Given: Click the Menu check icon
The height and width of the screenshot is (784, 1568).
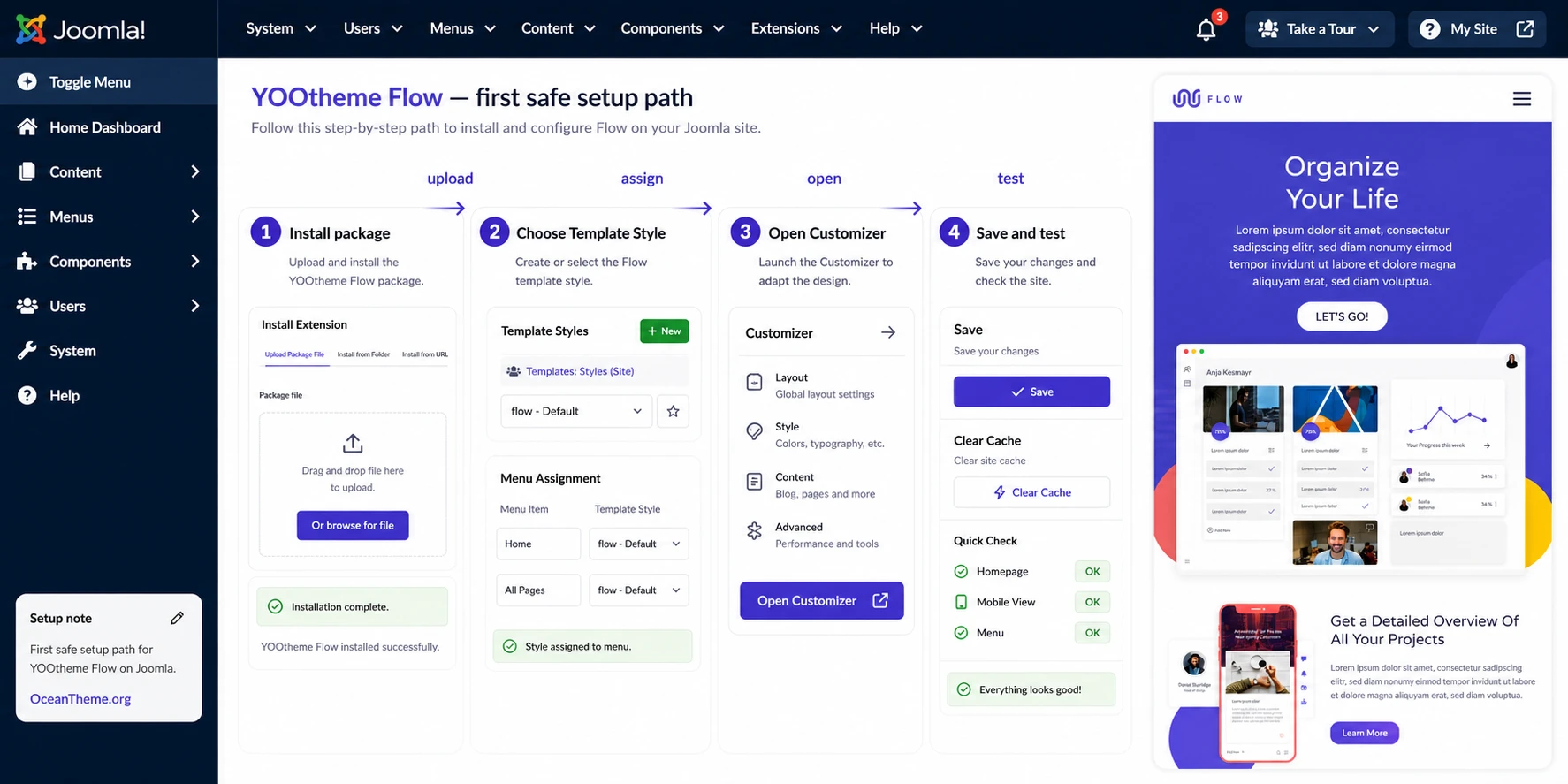Looking at the screenshot, I should coord(961,633).
